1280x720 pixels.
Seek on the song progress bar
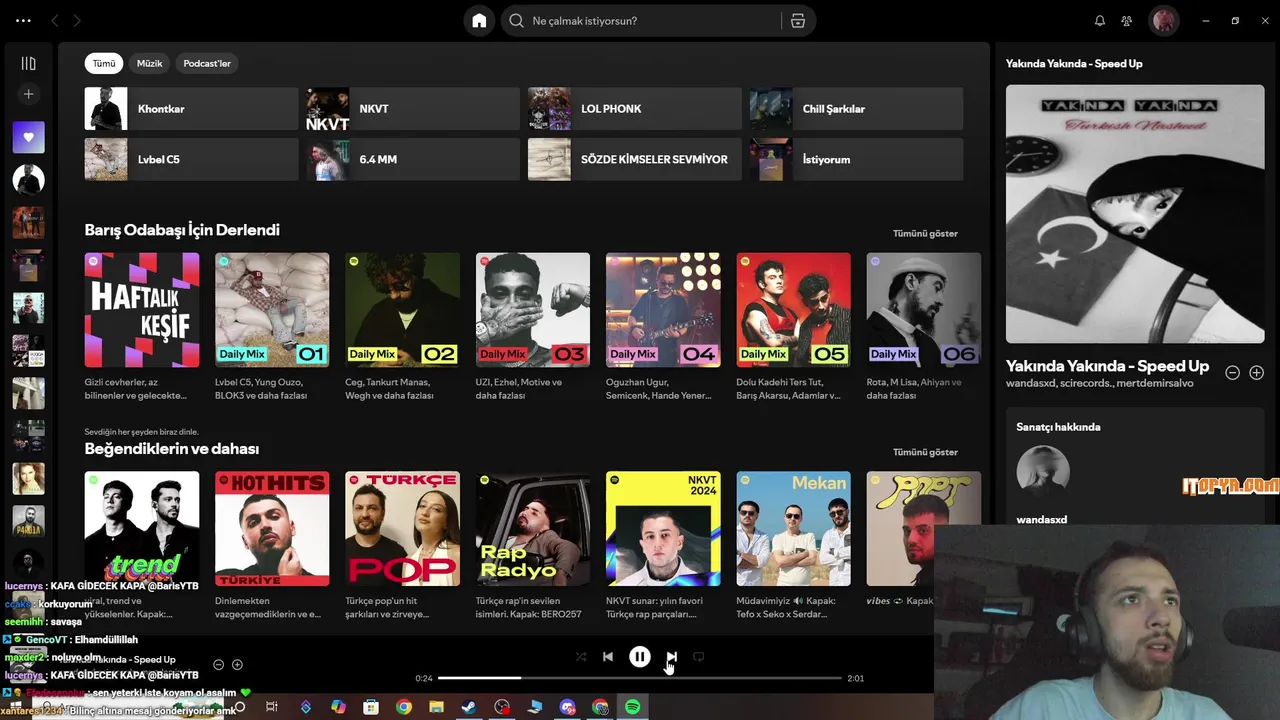(640, 678)
